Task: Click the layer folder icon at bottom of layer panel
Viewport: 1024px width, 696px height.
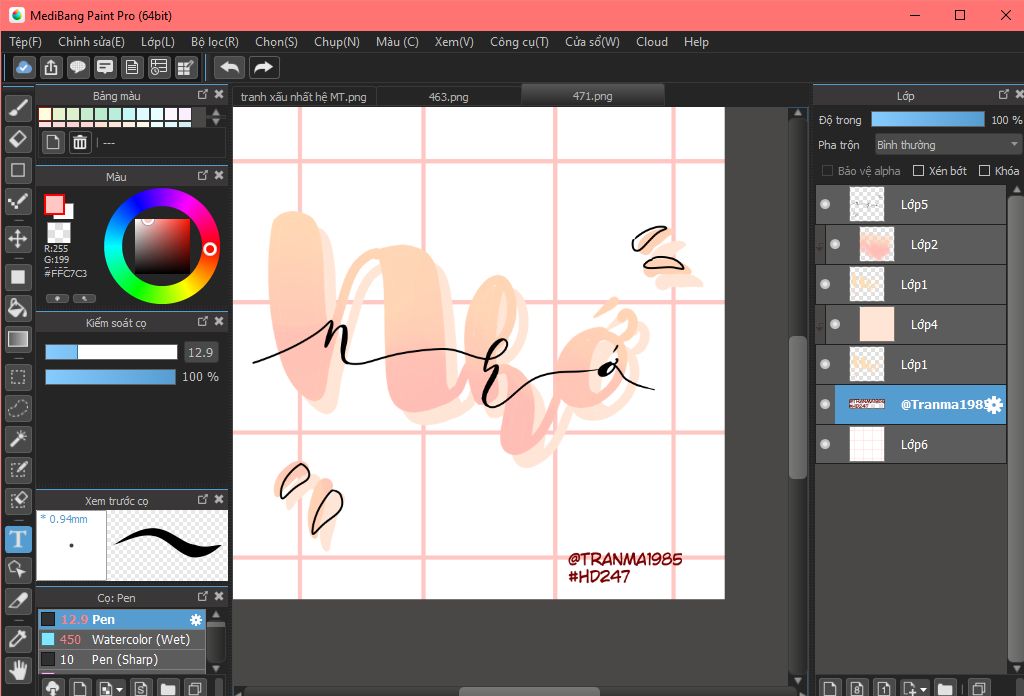Action: [x=944, y=688]
